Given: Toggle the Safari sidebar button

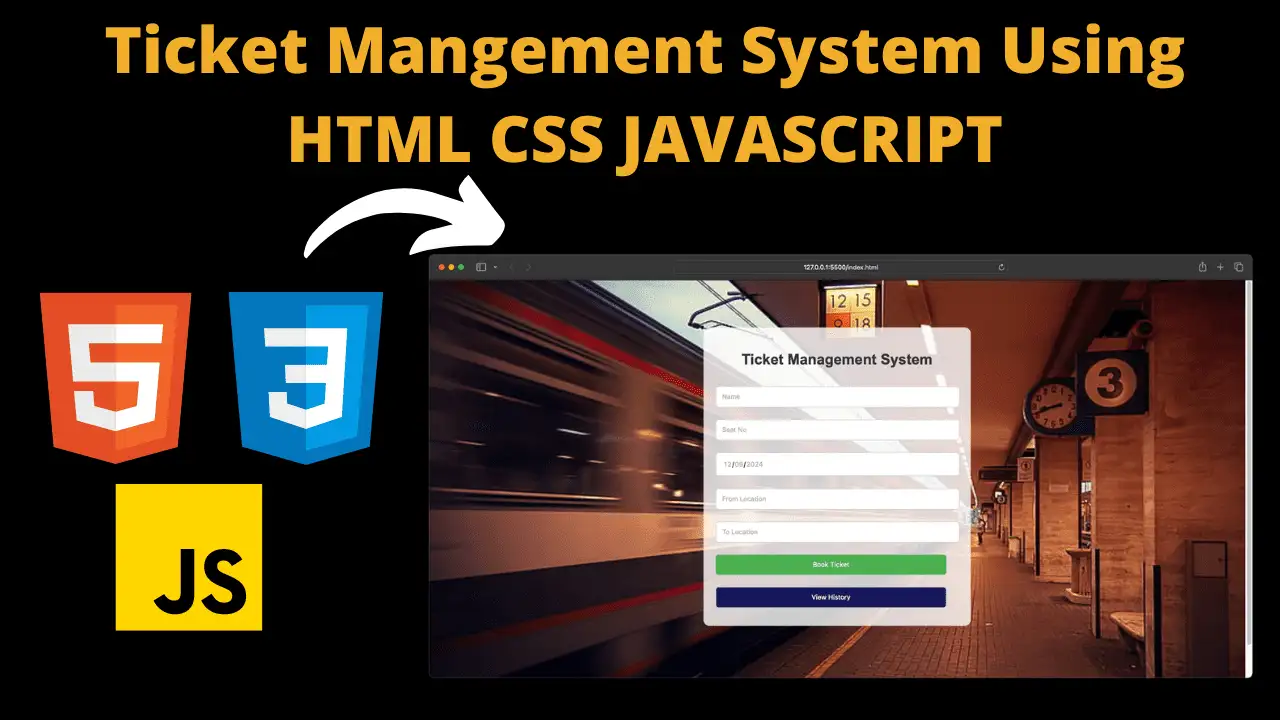Looking at the screenshot, I should coord(481,267).
